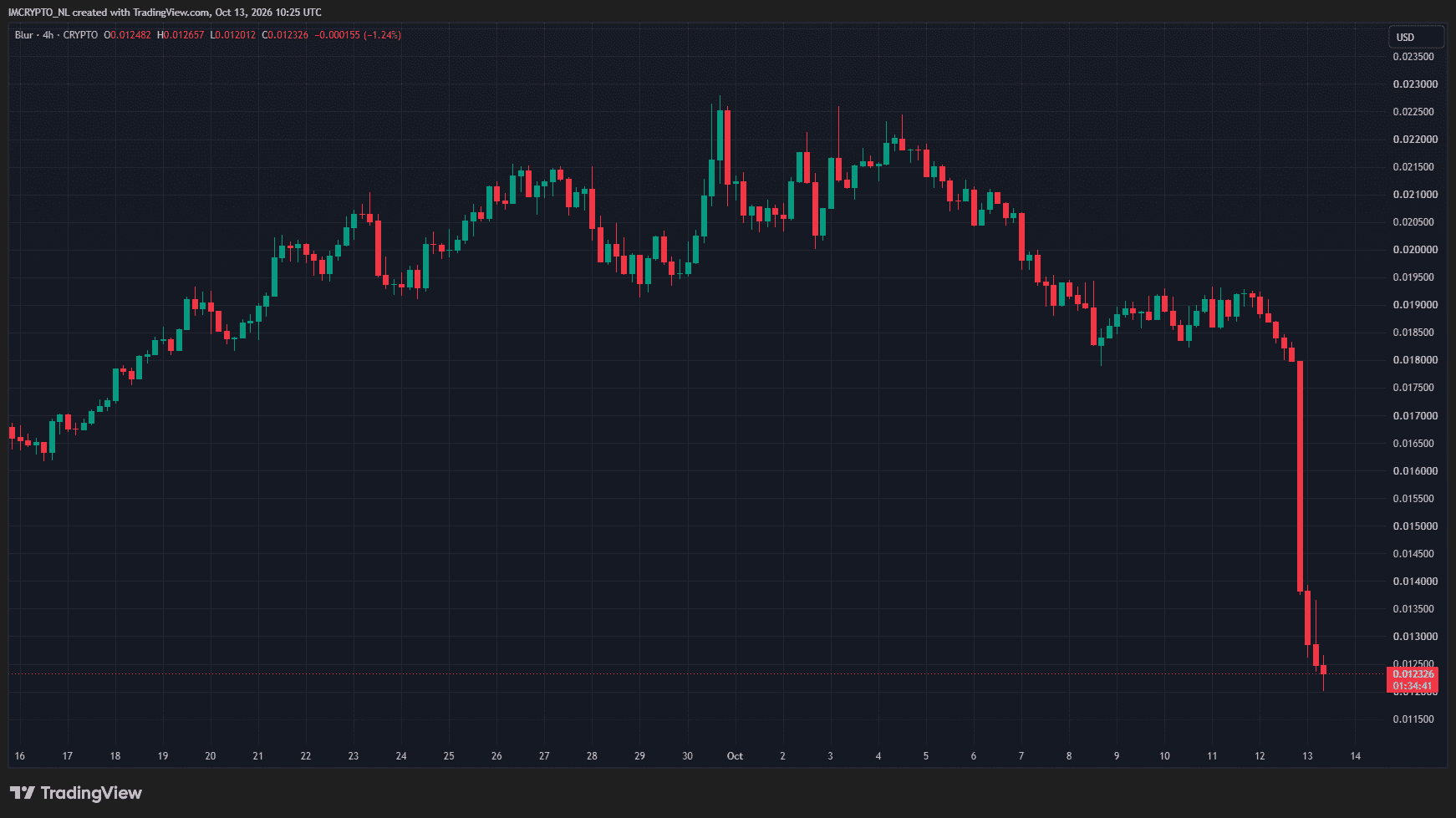Click the 0.023500 price axis label
The height and width of the screenshot is (818, 1456).
1413,57
